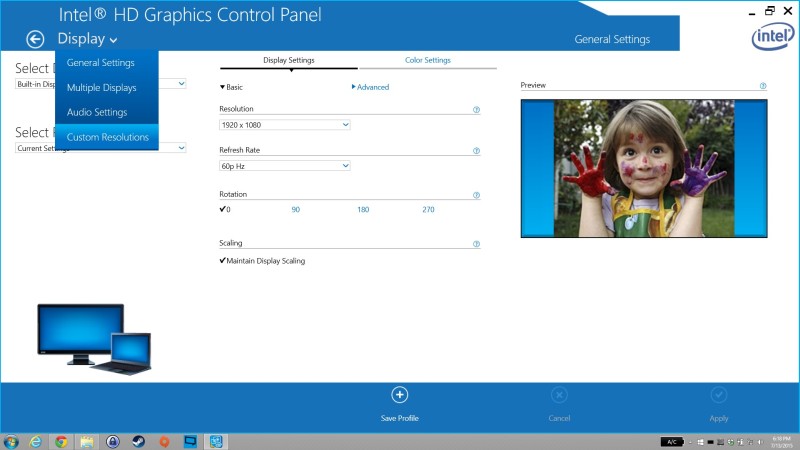
Task: Click the A/C battery indicator in the tray
Action: pyautogui.click(x=672, y=442)
